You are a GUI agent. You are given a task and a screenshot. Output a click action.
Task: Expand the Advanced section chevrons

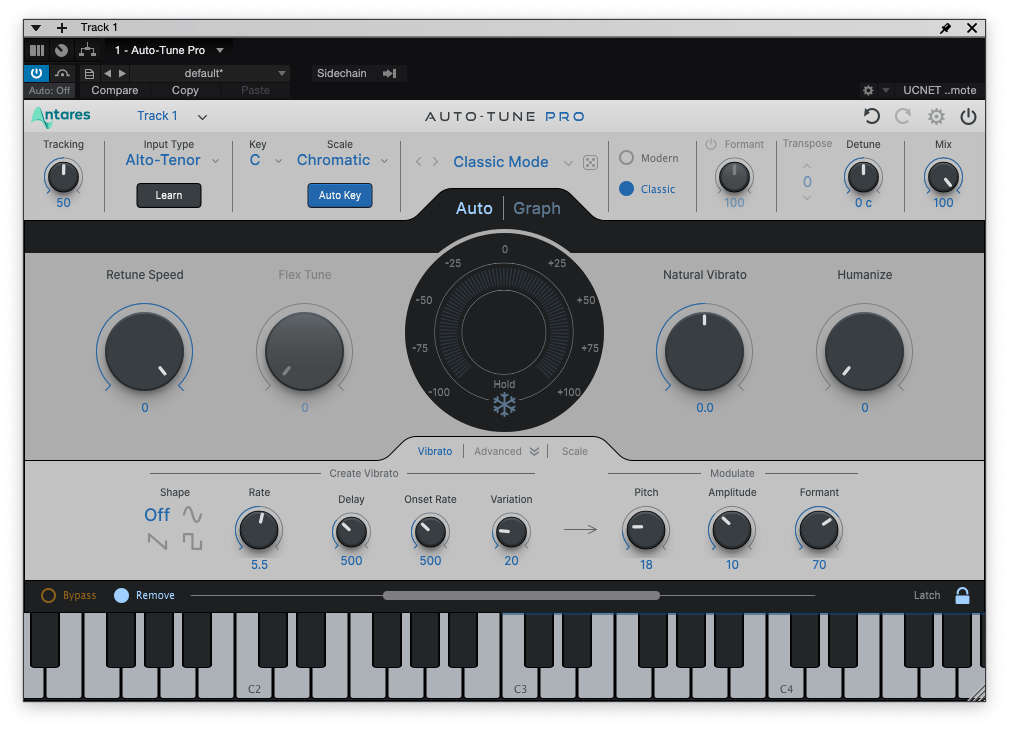coord(534,452)
